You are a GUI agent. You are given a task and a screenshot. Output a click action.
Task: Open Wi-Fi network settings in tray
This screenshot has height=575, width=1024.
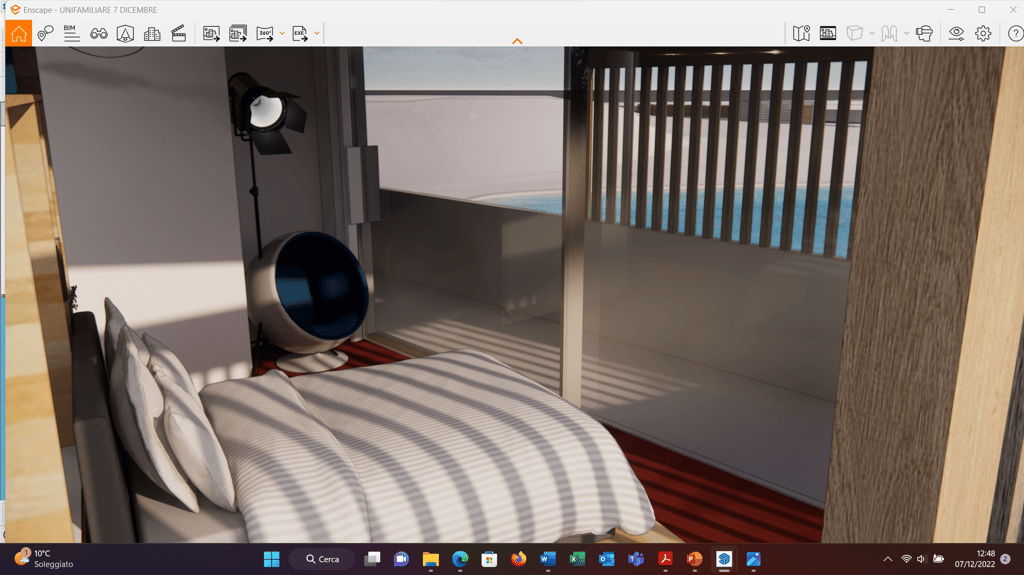(x=906, y=559)
